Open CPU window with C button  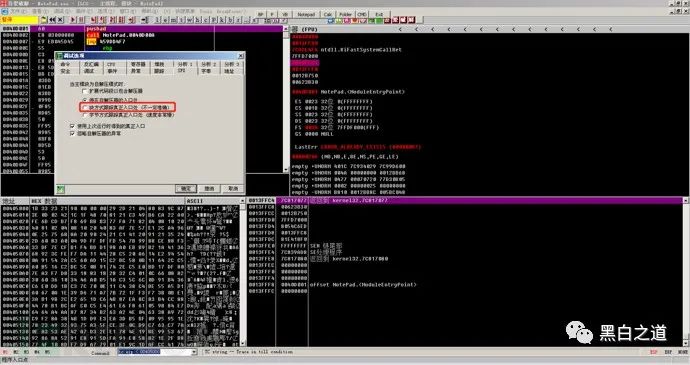click(205, 20)
